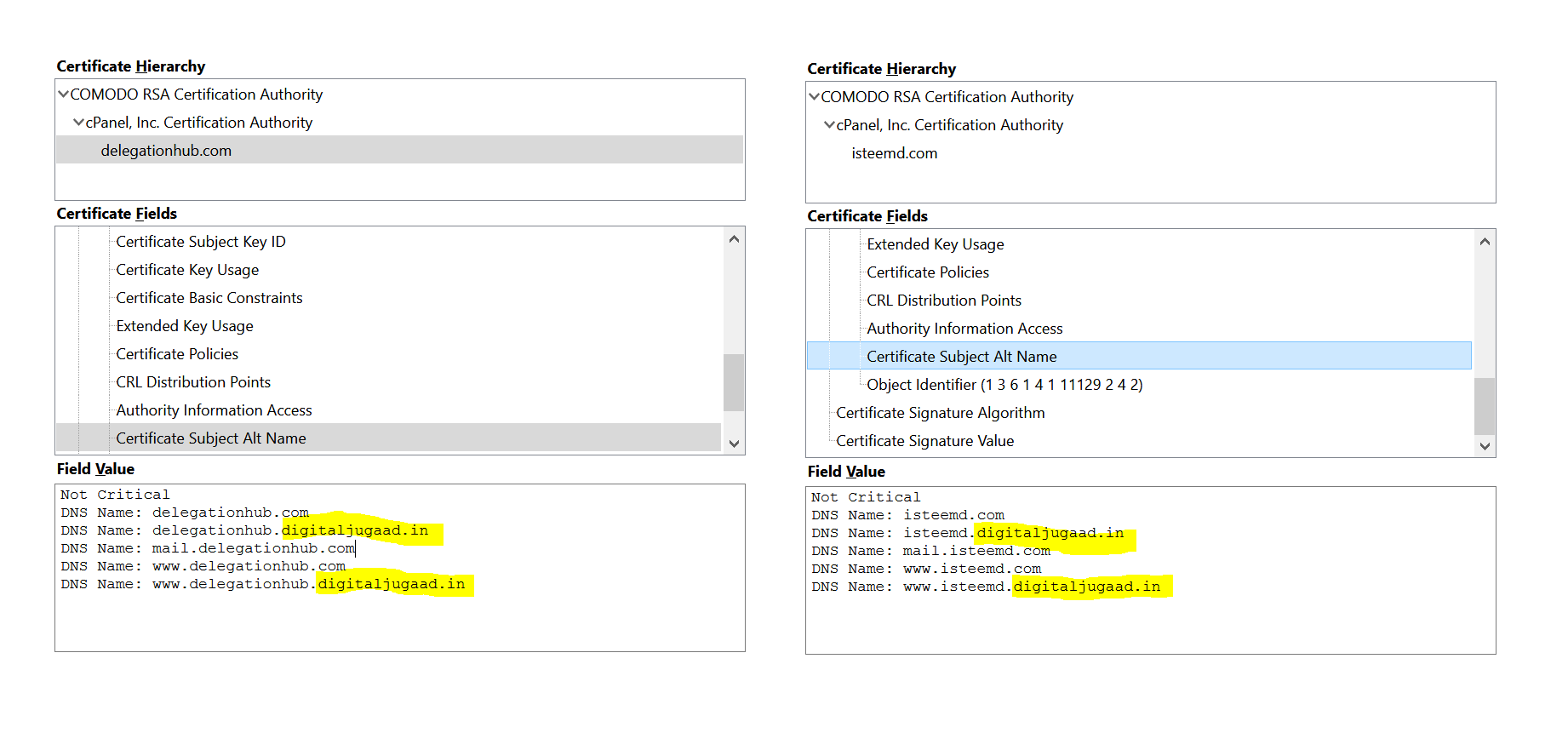Click 'Not Critical' line in isteemd.com Field Value
The width and height of the screenshot is (1568, 733).
click(x=866, y=497)
